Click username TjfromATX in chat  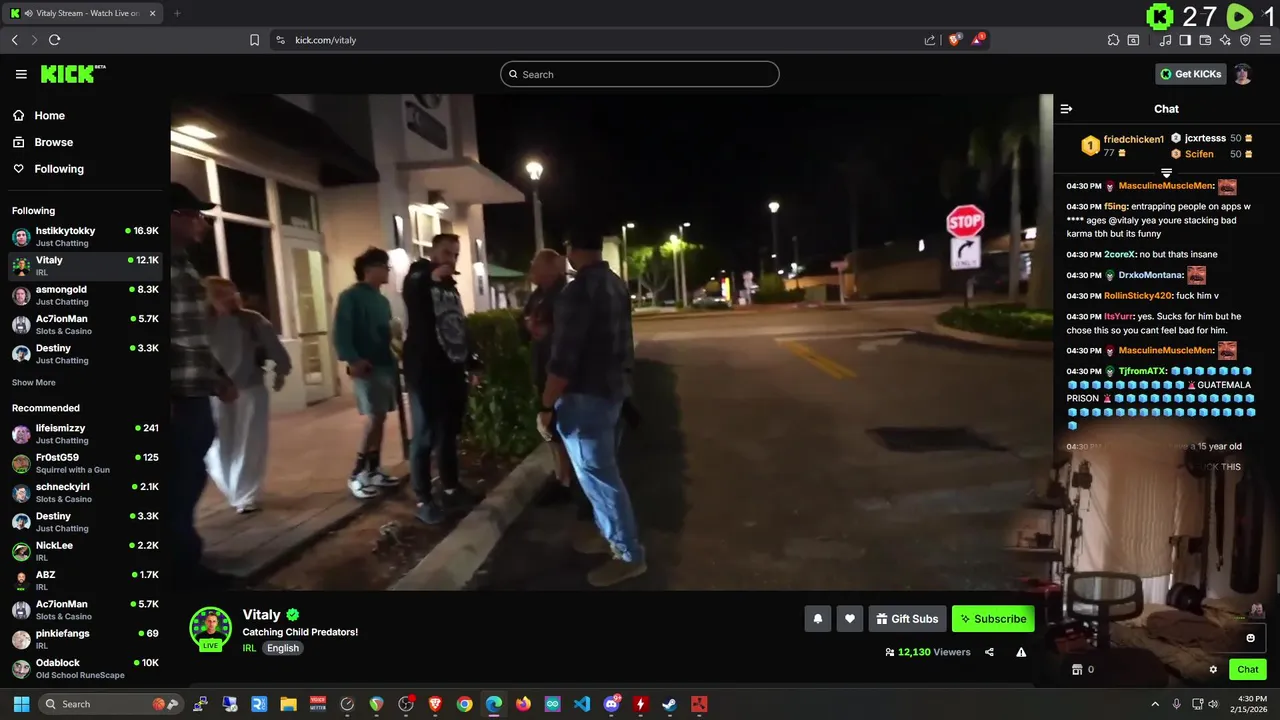1143,371
